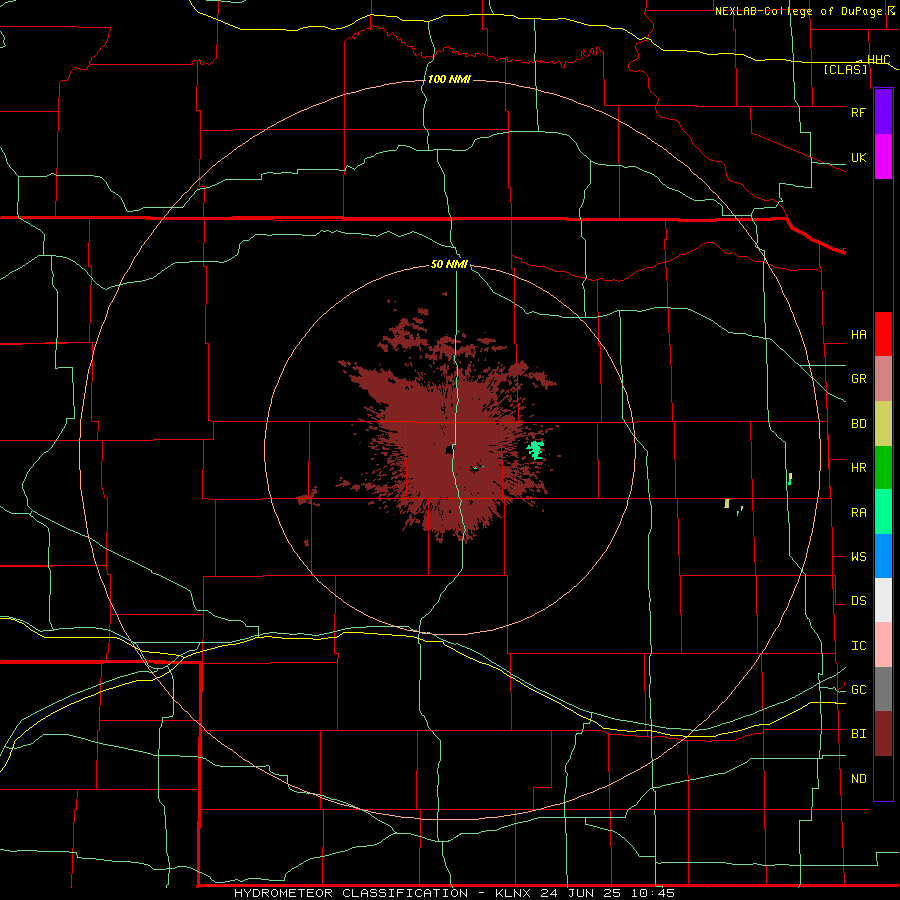Click the 100 NMI range ring label
The height and width of the screenshot is (900, 900).
[x=449, y=79]
